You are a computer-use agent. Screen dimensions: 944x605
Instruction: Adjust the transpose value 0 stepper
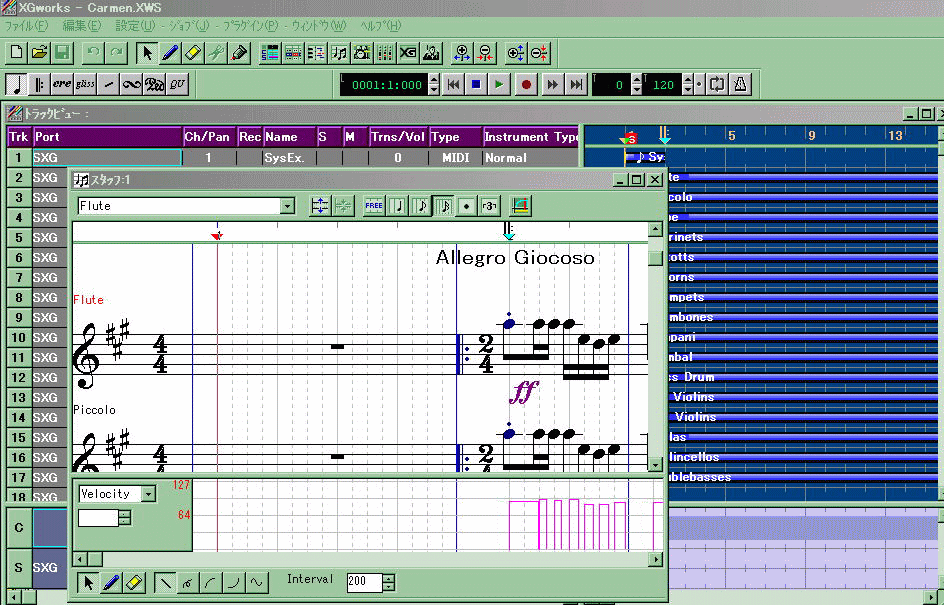click(637, 85)
